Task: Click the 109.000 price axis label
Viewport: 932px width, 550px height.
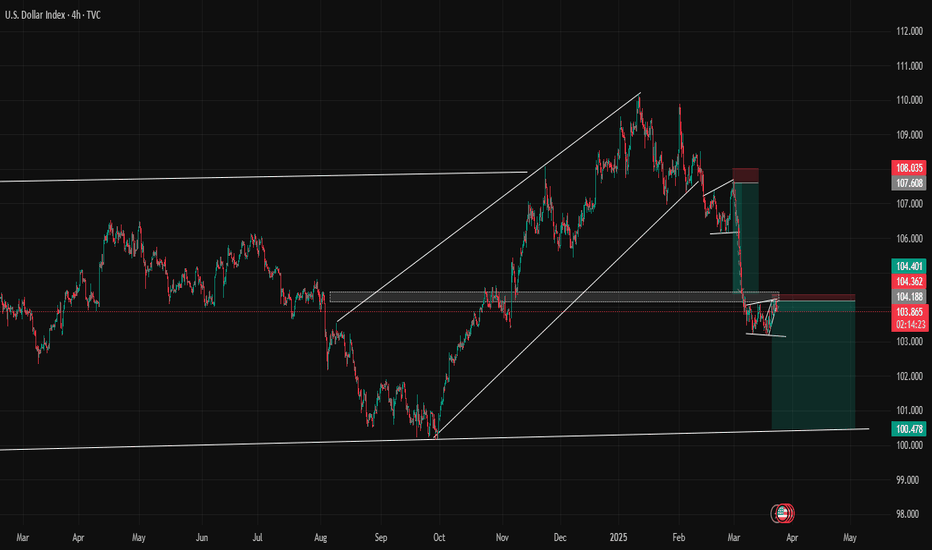Action: [x=909, y=135]
